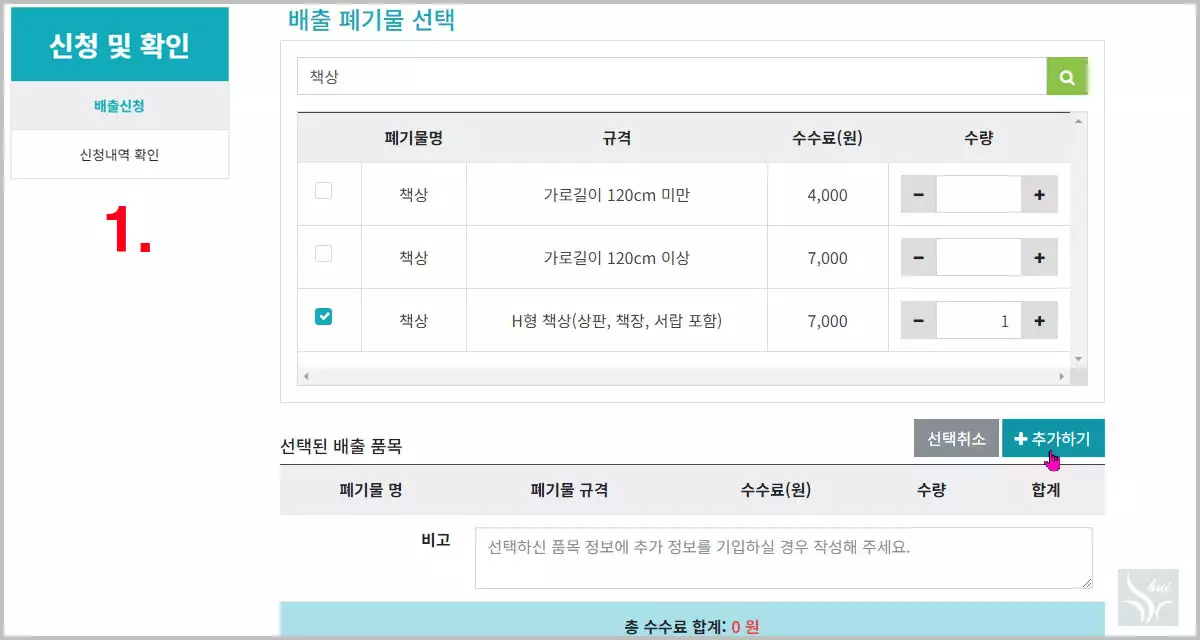Click the plus icon on the 추가하기 button

coord(1022,438)
